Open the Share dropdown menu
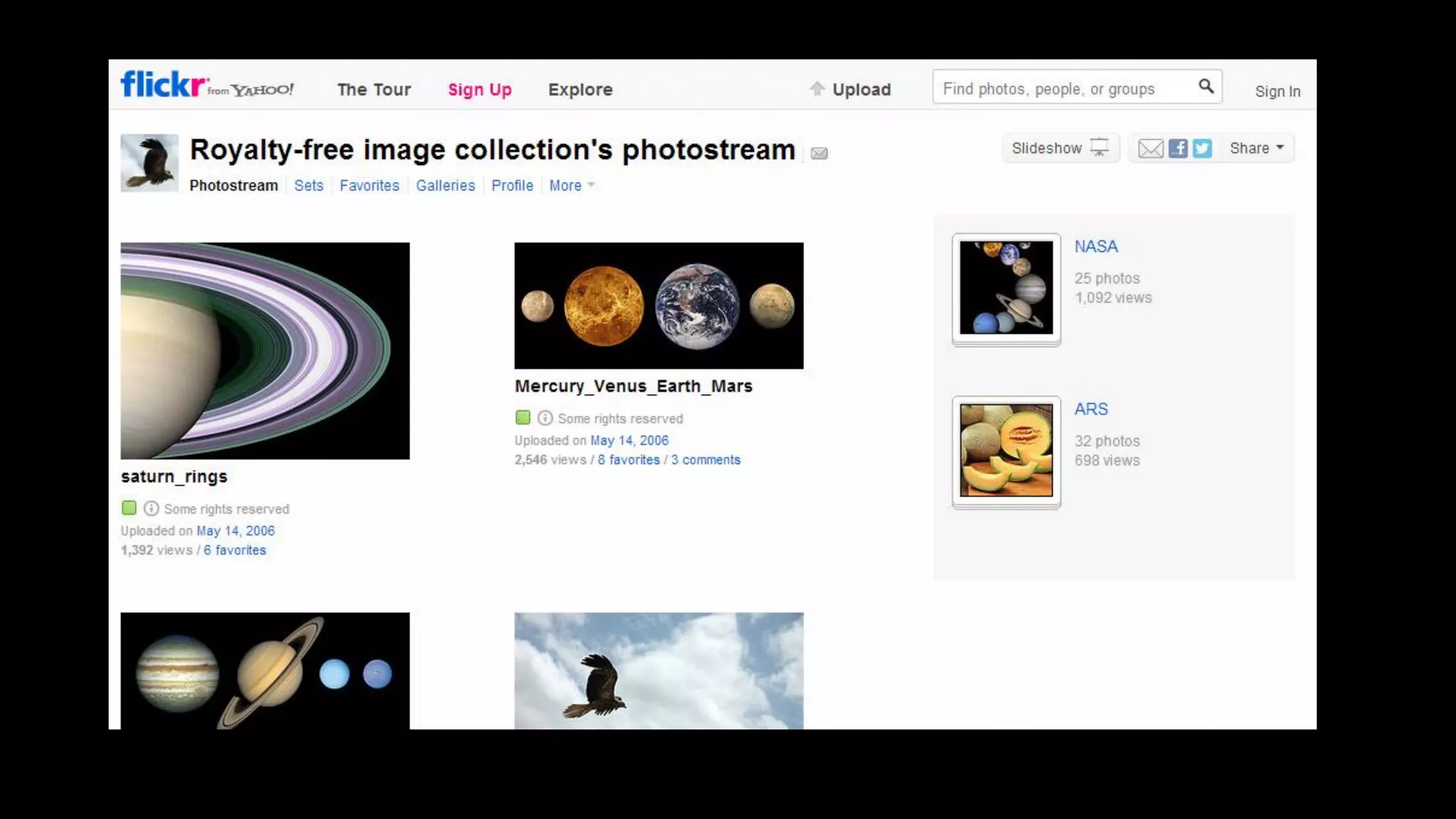Image resolution: width=1456 pixels, height=819 pixels. (x=1256, y=148)
